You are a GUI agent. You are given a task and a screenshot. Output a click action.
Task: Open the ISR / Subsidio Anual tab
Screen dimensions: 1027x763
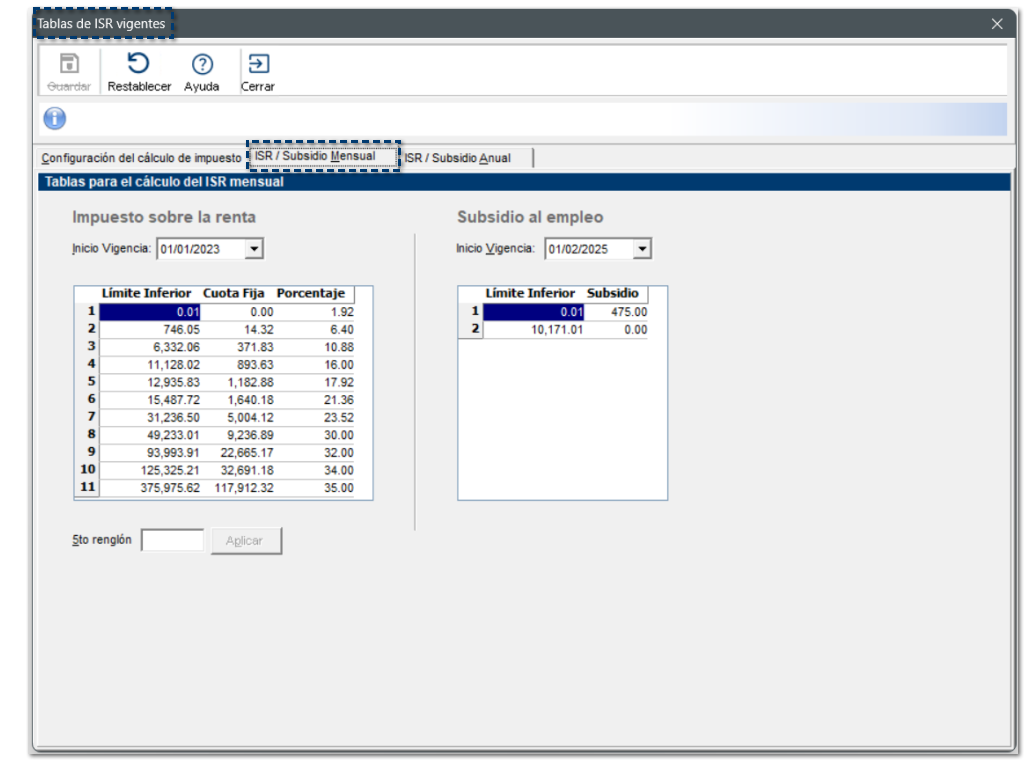coord(457,158)
